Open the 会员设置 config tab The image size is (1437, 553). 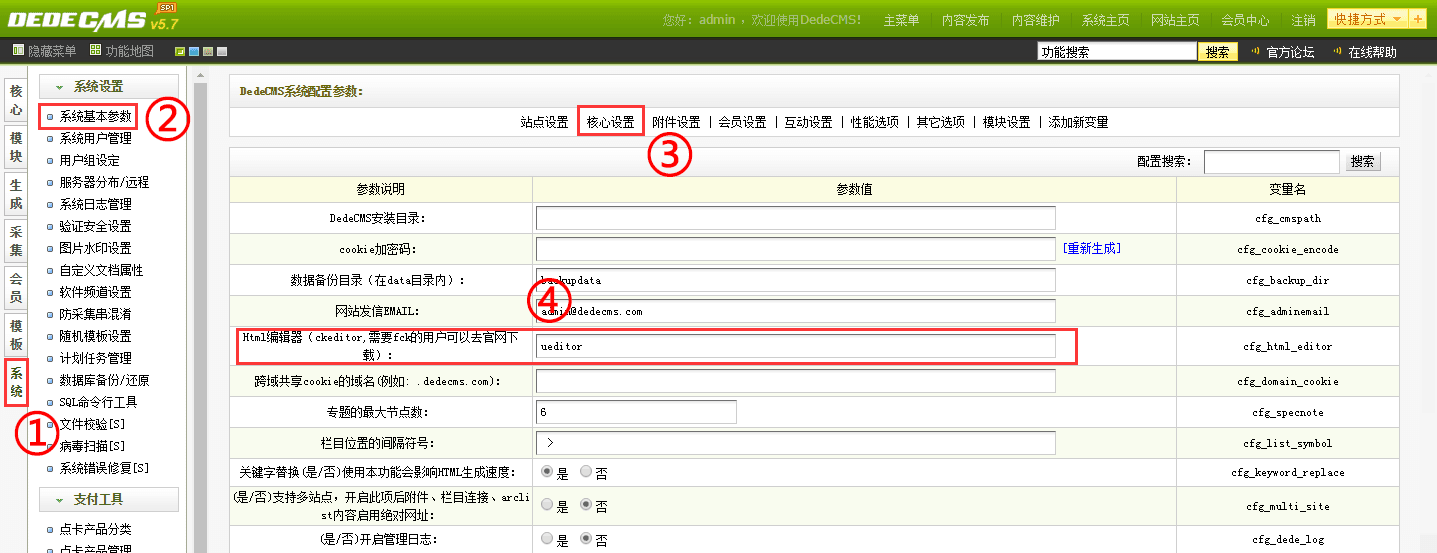(742, 122)
